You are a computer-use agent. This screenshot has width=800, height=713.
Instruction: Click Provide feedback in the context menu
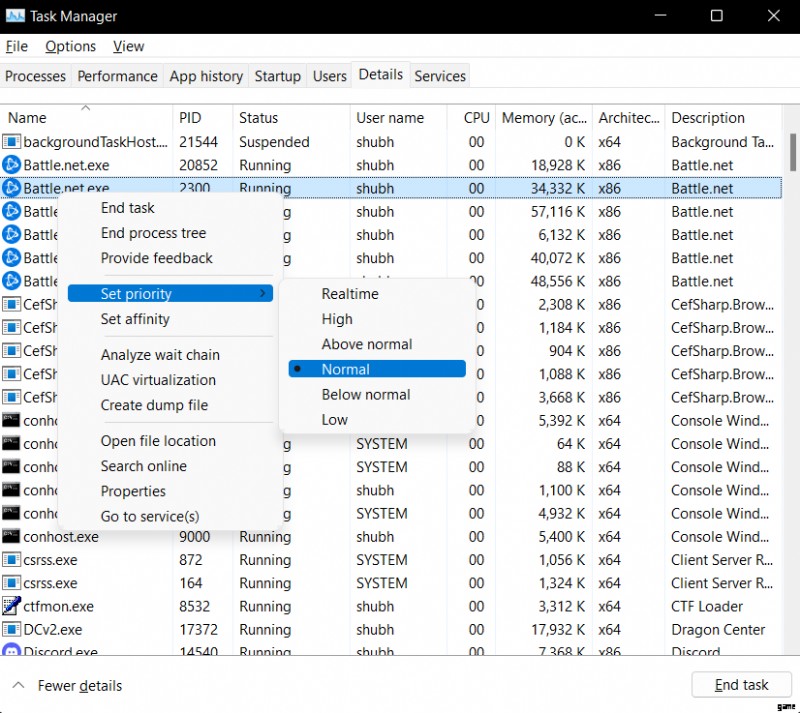coord(170,258)
